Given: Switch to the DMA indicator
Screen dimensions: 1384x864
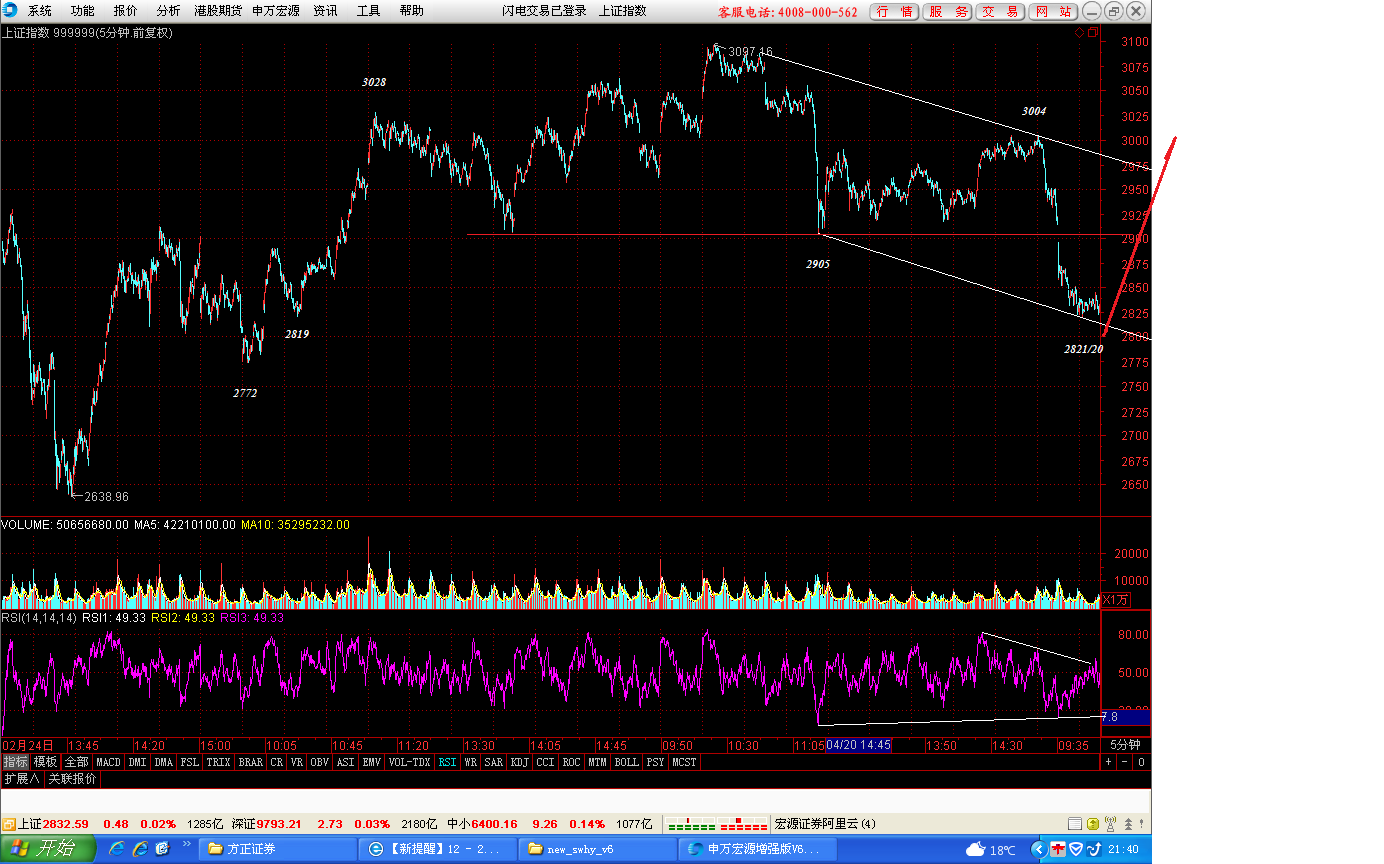Looking at the screenshot, I should point(163,762).
